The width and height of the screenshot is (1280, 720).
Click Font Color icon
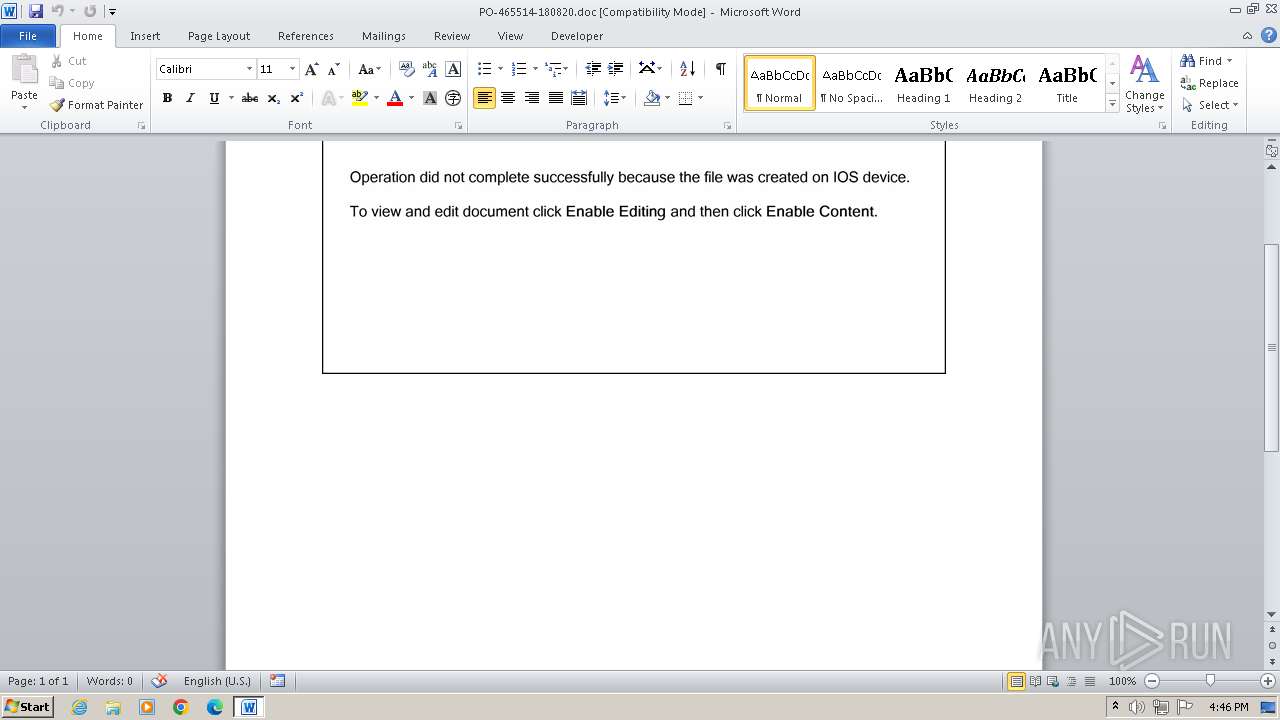click(395, 98)
